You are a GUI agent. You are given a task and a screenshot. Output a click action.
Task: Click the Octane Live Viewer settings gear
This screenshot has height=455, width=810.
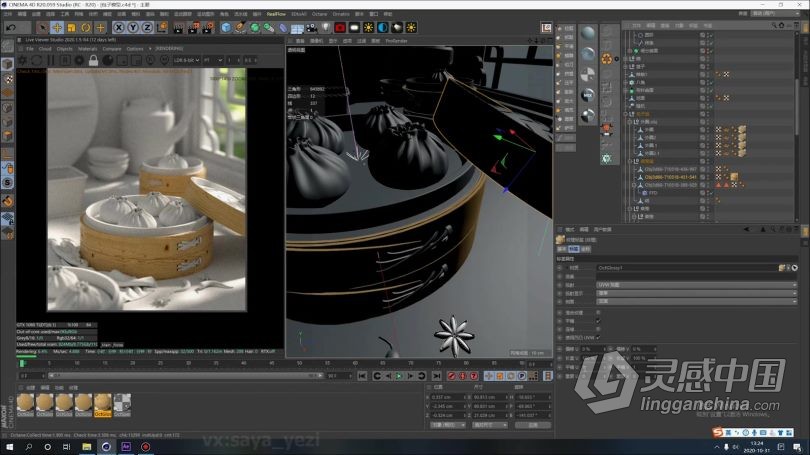click(x=23, y=60)
